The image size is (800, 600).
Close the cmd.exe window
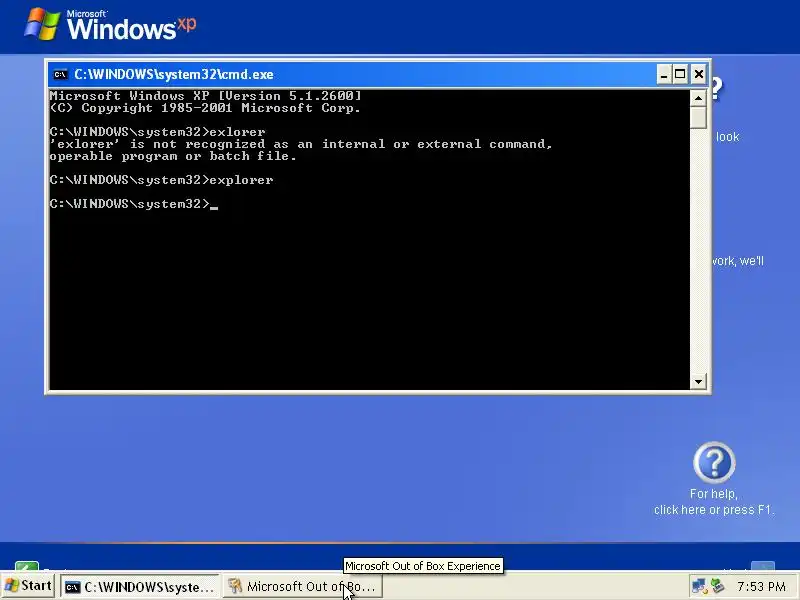pos(698,74)
